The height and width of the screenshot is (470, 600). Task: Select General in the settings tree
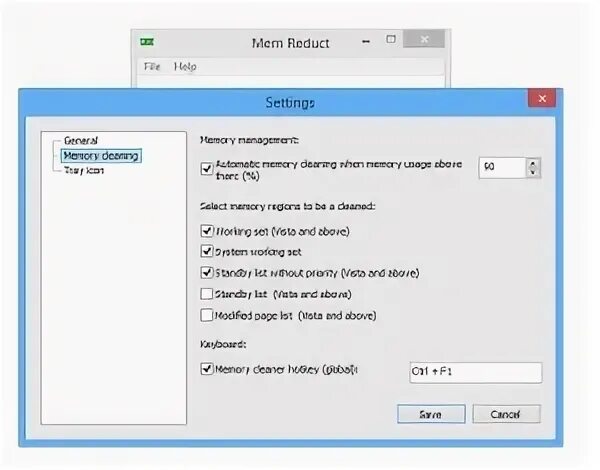click(81, 140)
